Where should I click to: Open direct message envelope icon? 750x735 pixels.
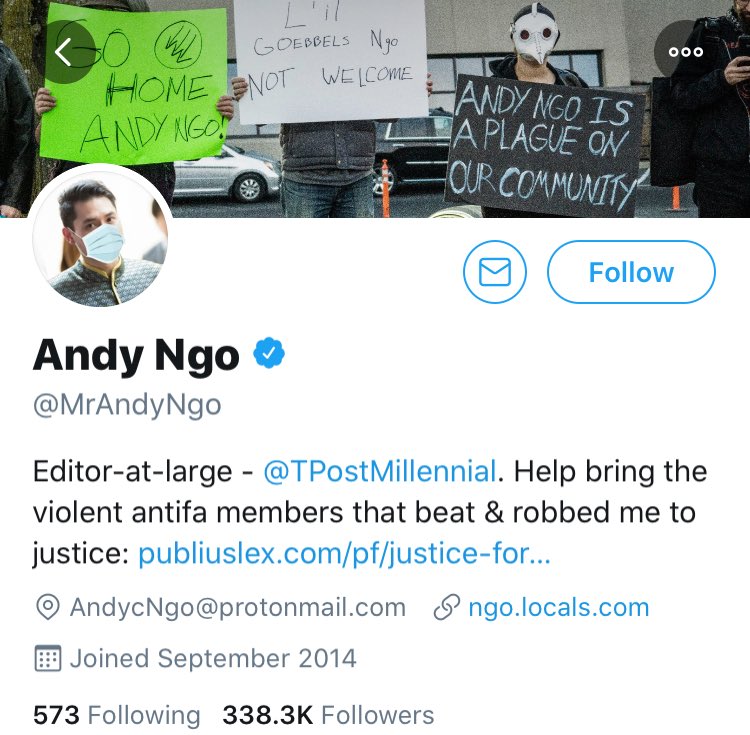coord(495,272)
